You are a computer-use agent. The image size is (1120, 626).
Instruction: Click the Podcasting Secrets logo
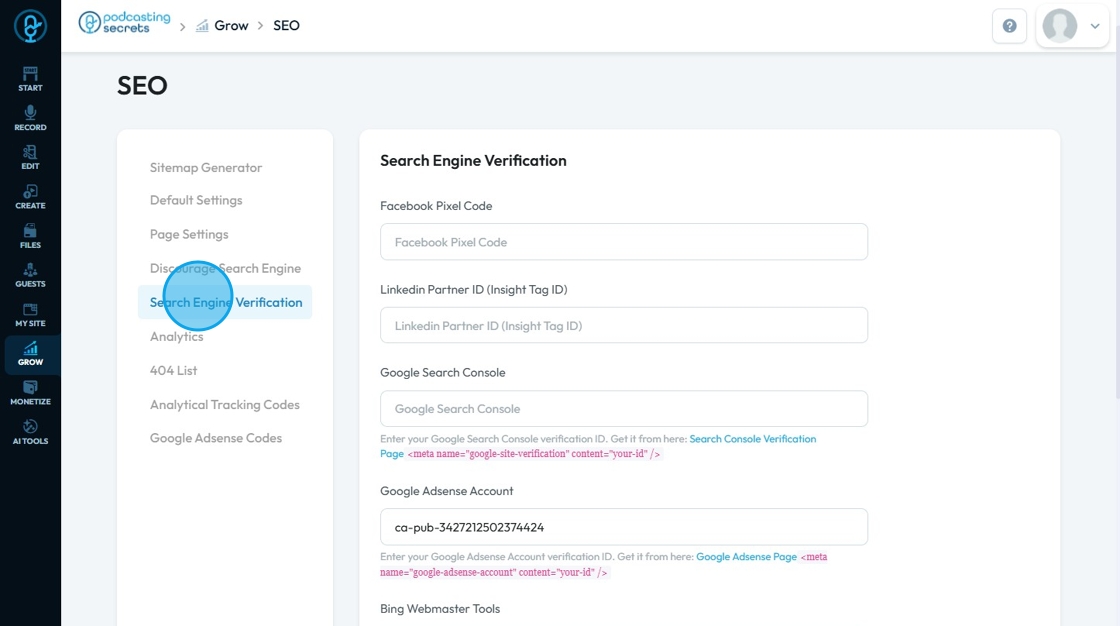(125, 23)
